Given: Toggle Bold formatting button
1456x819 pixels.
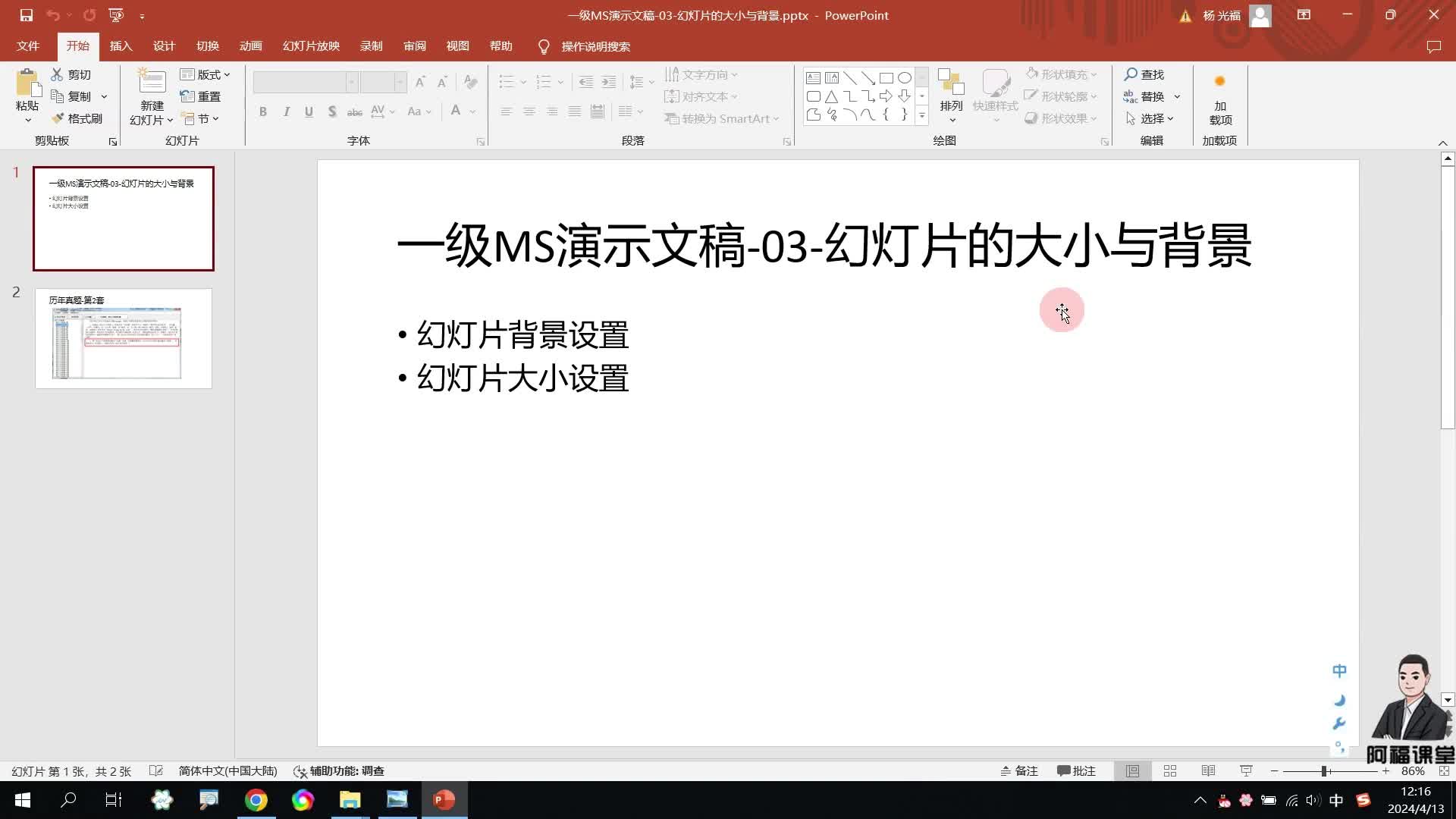Looking at the screenshot, I should click(x=263, y=112).
